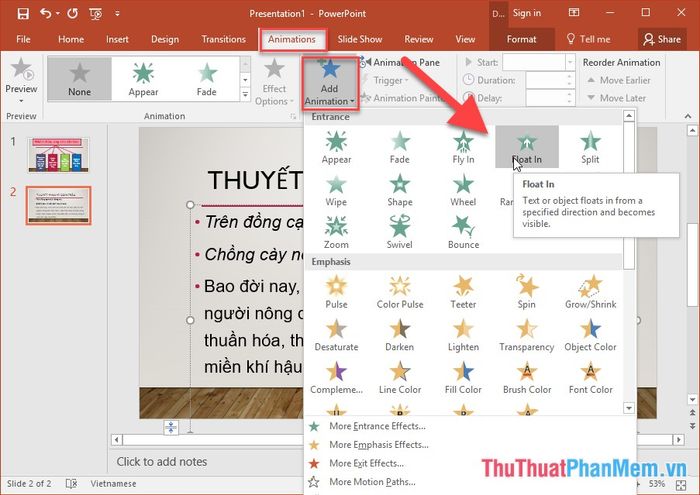Collapse the ribbon with the chevron
Screen dimensions: 700x495
pos(688,116)
